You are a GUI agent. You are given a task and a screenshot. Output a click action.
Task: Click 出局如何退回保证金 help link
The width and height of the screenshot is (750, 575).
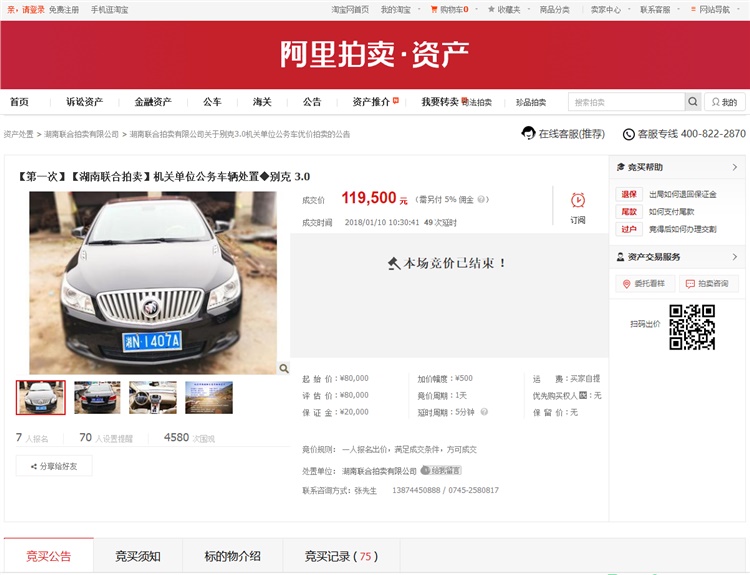[683, 194]
